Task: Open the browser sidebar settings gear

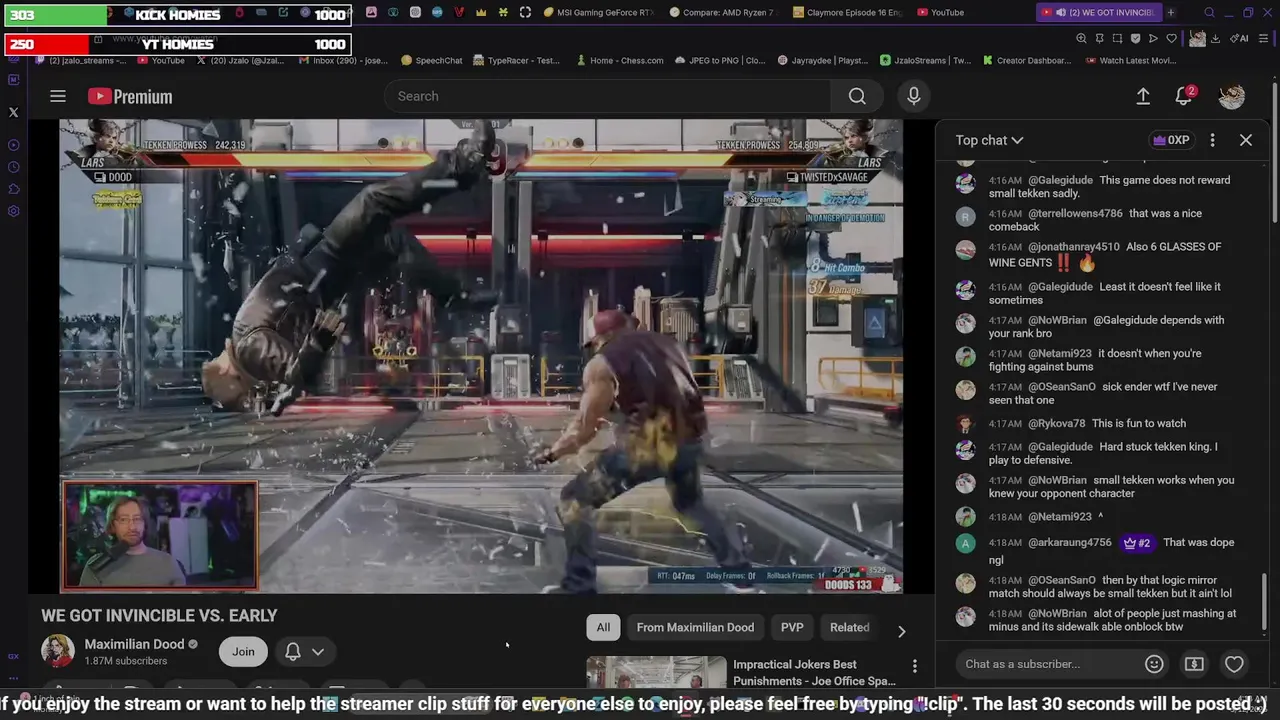Action: 13,211
